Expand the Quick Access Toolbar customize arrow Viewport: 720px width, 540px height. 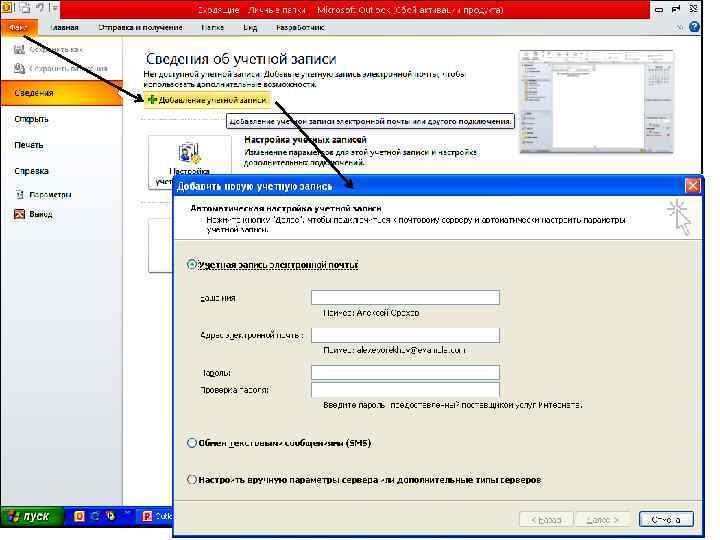point(55,8)
